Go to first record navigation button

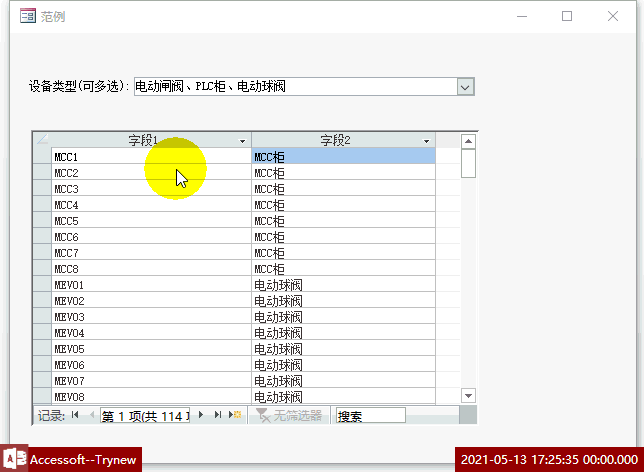(75, 415)
